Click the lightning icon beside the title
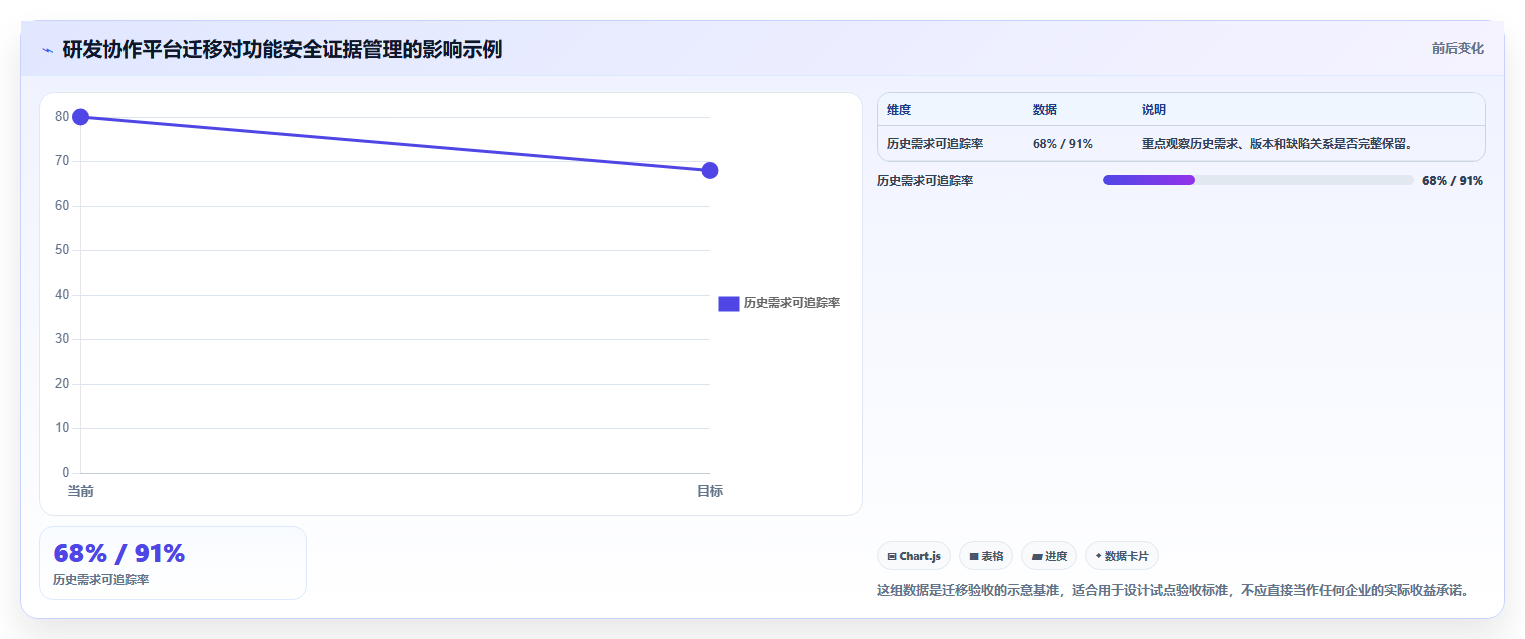1525x639 pixels. pos(47,50)
